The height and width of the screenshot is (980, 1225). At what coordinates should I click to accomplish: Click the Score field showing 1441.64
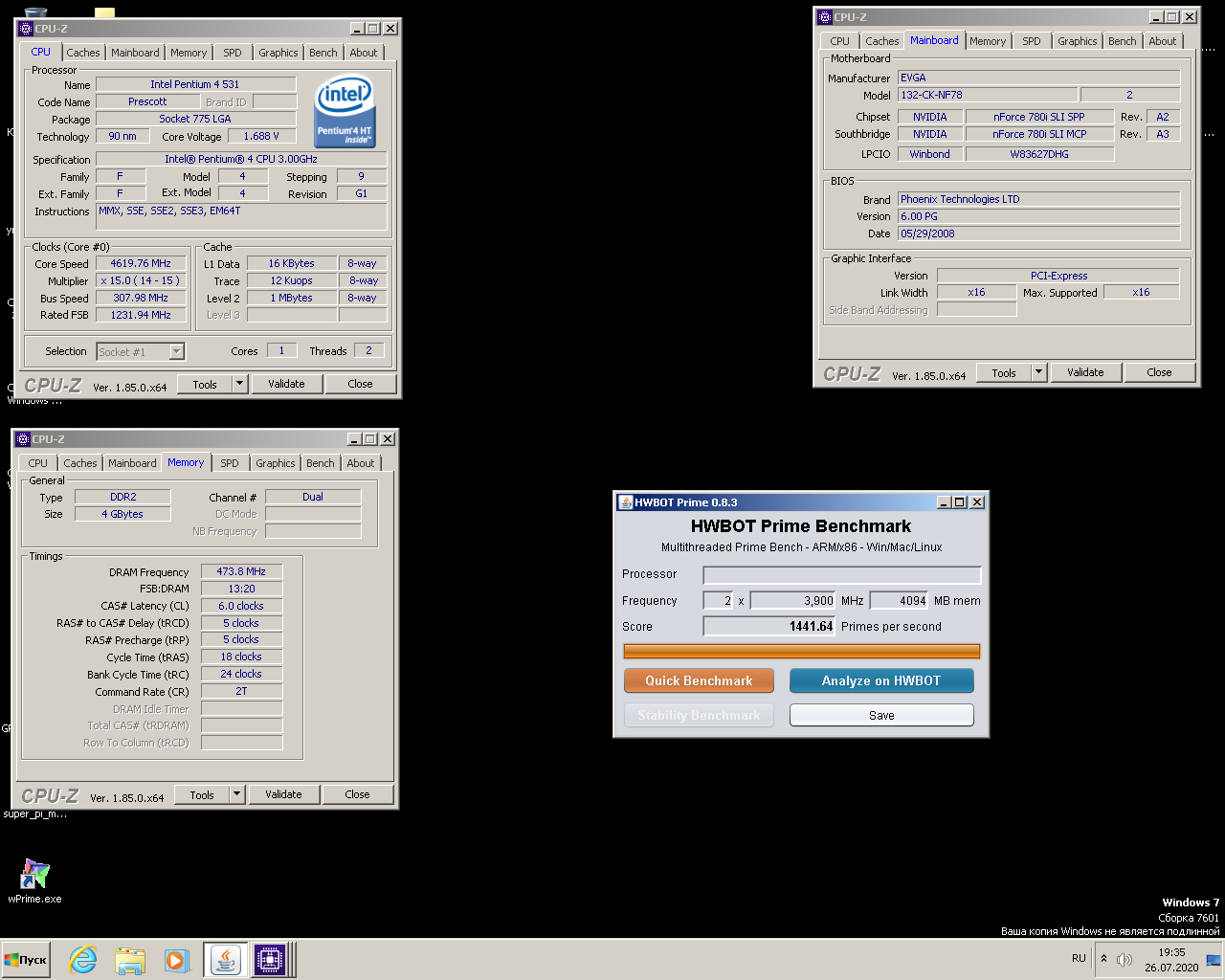[x=769, y=626]
